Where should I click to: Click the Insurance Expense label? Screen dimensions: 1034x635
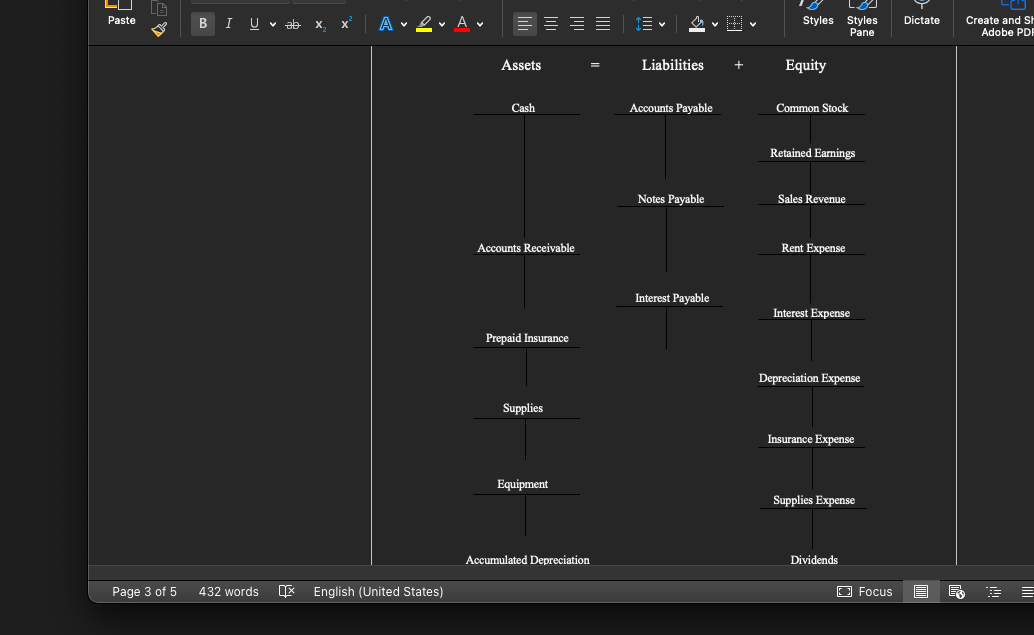[810, 439]
